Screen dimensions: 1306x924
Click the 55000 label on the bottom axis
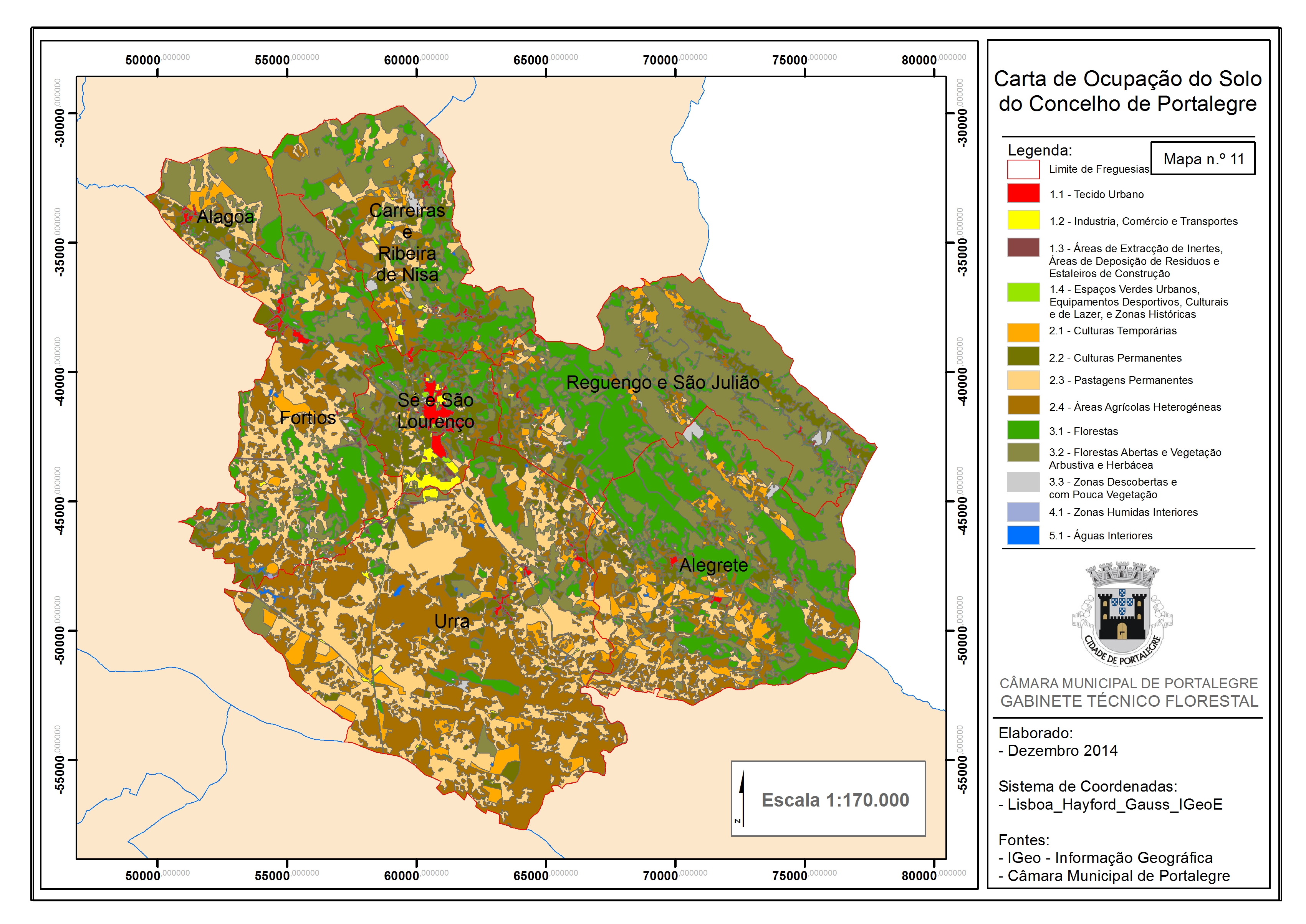tap(287, 875)
